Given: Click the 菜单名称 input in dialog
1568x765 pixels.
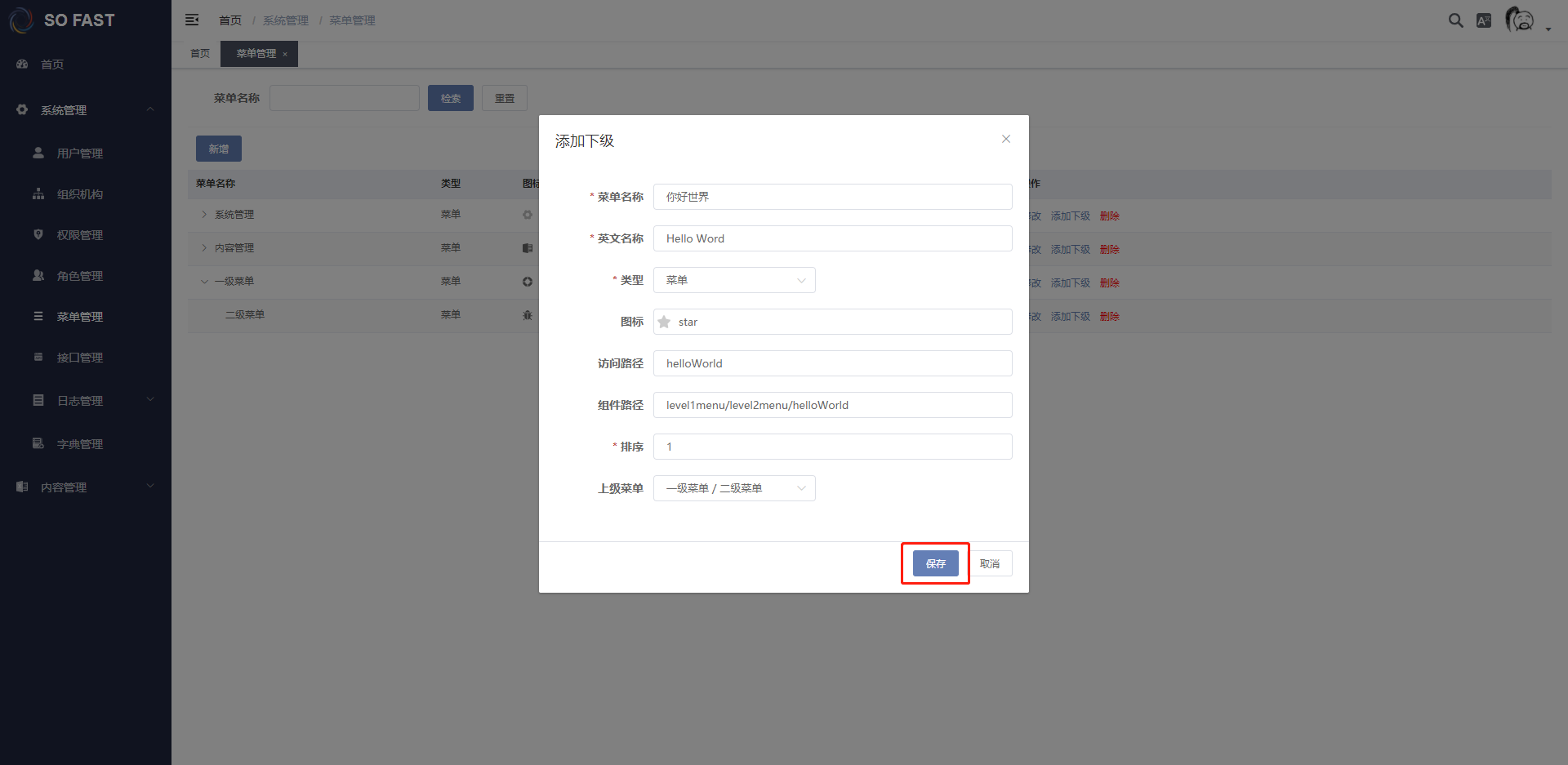Looking at the screenshot, I should pos(832,197).
